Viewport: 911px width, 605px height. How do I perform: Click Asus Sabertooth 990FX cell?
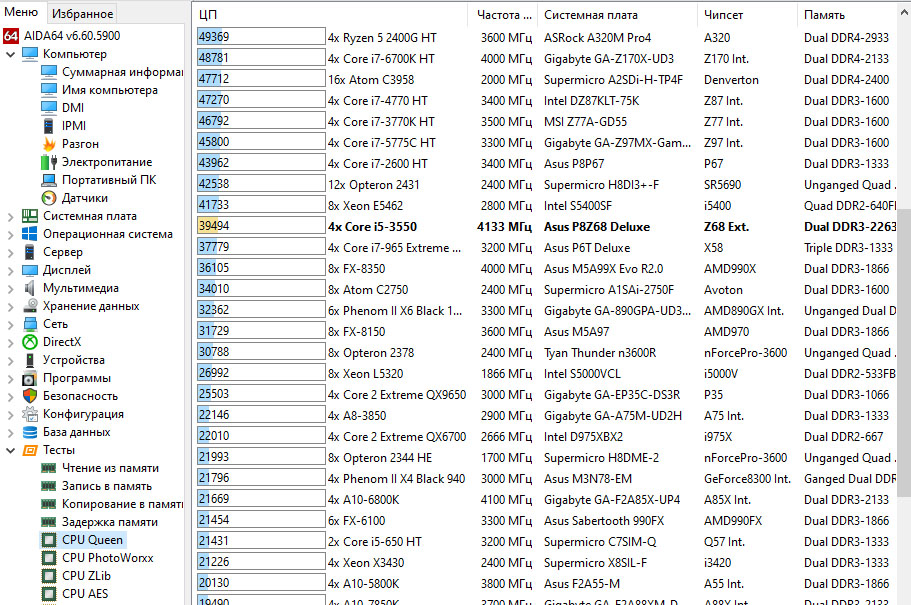pos(604,521)
